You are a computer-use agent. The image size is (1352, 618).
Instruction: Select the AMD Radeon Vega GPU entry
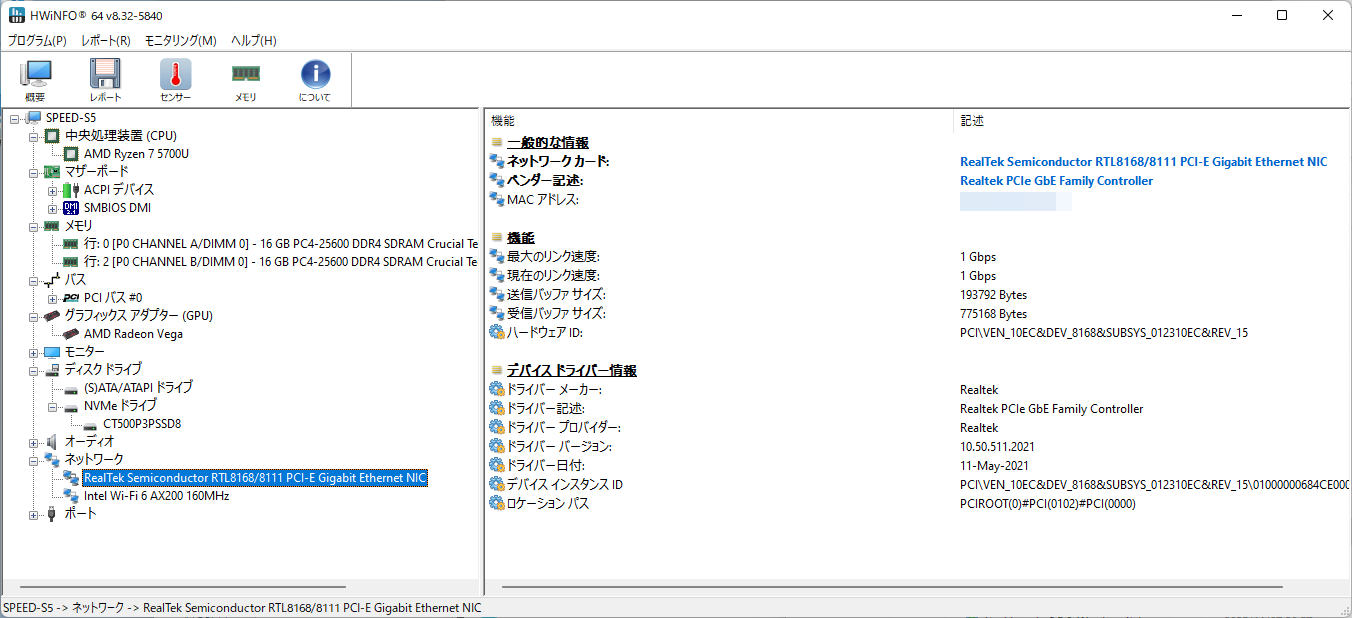point(133,334)
